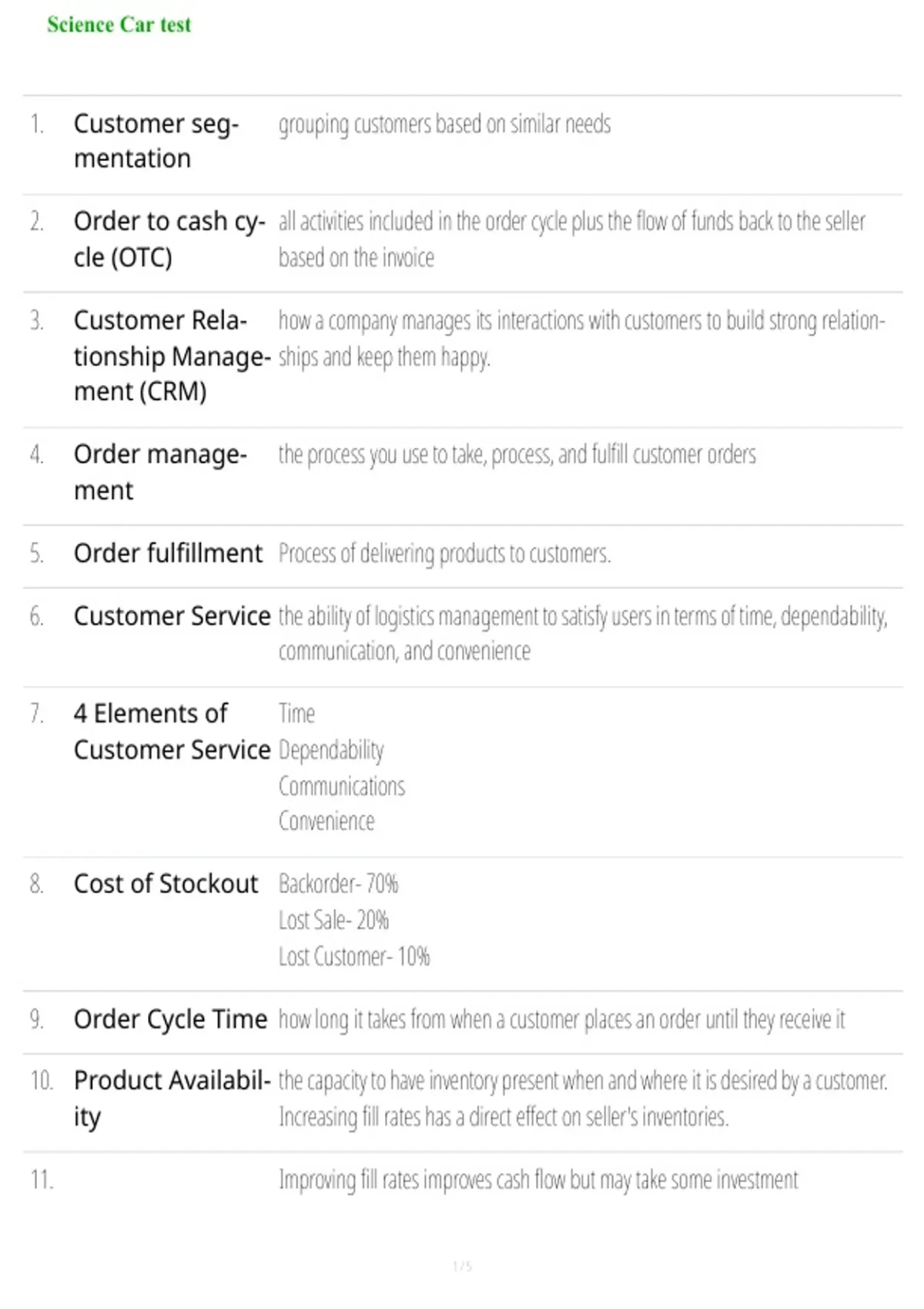Click the 'Order management' term

[x=160, y=472]
